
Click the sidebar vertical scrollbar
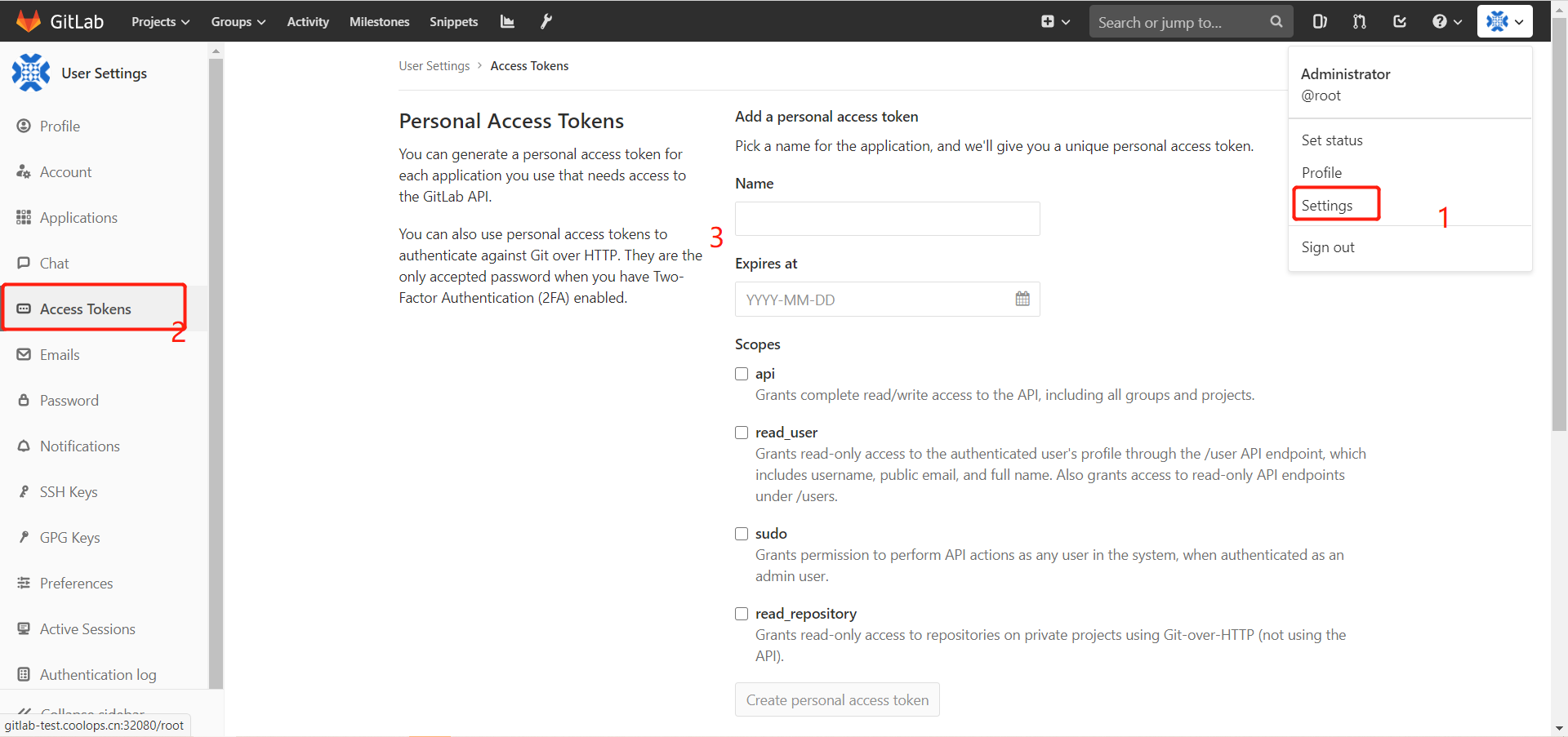[216, 372]
